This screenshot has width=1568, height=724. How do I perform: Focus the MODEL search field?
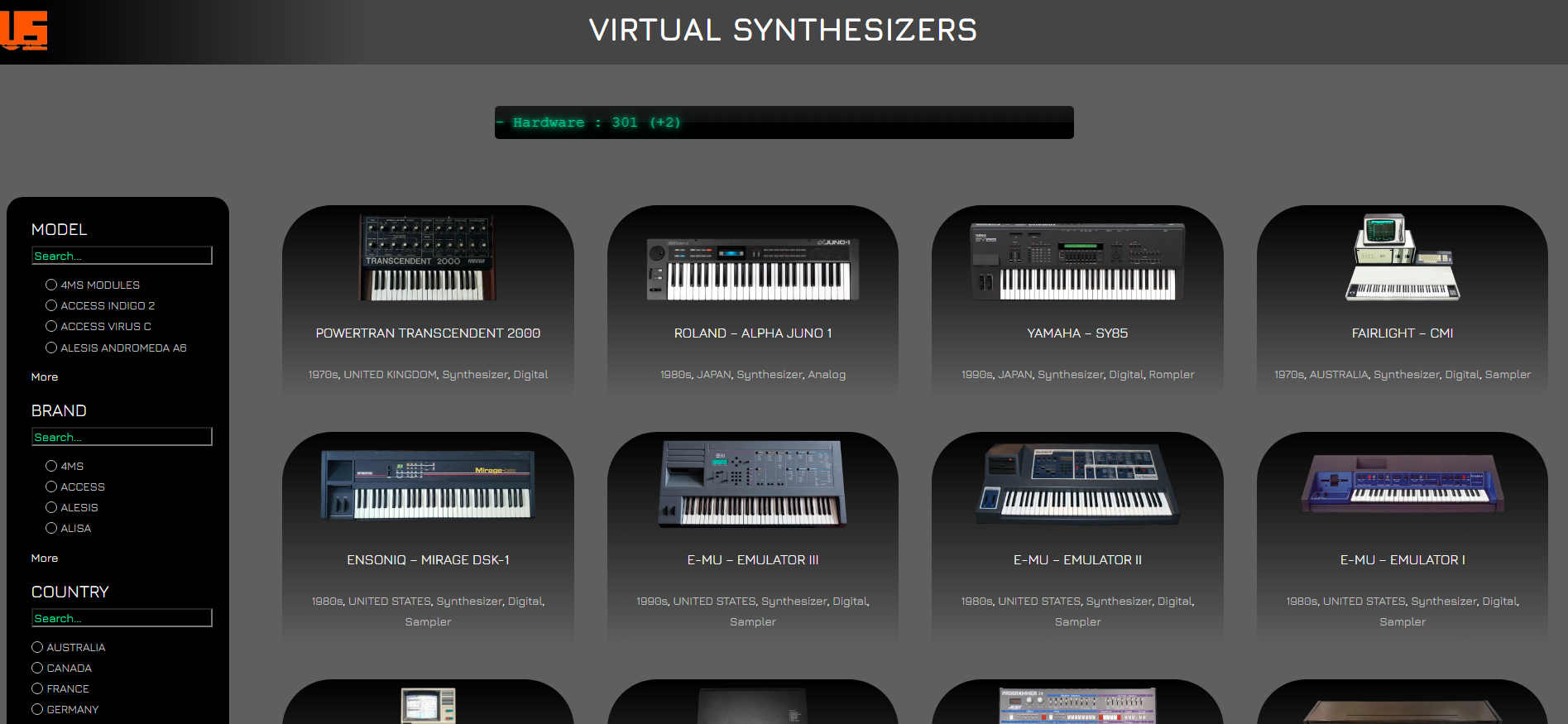point(122,256)
